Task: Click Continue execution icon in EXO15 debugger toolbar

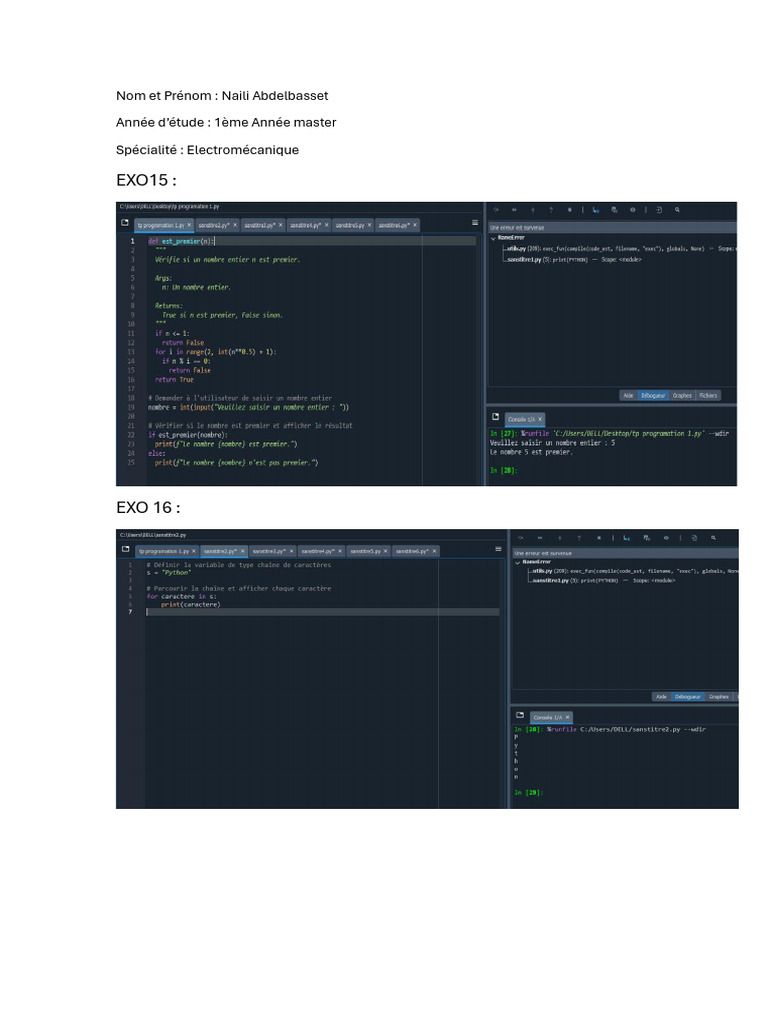Action: pyautogui.click(x=514, y=210)
